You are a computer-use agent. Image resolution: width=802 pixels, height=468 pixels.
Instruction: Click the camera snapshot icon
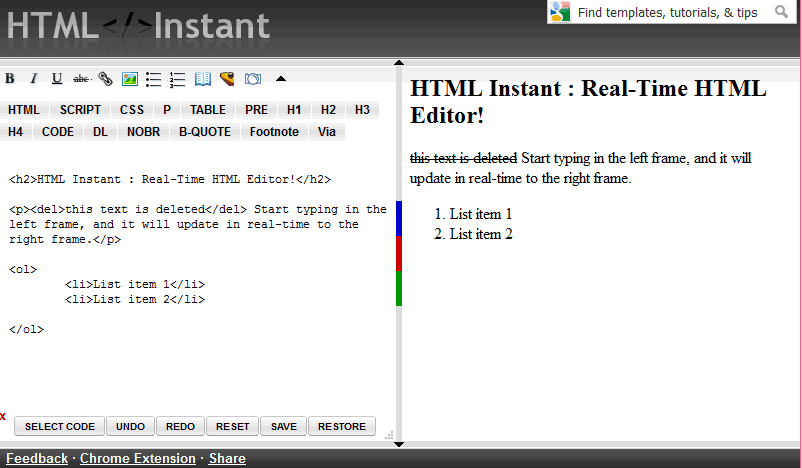click(x=253, y=79)
